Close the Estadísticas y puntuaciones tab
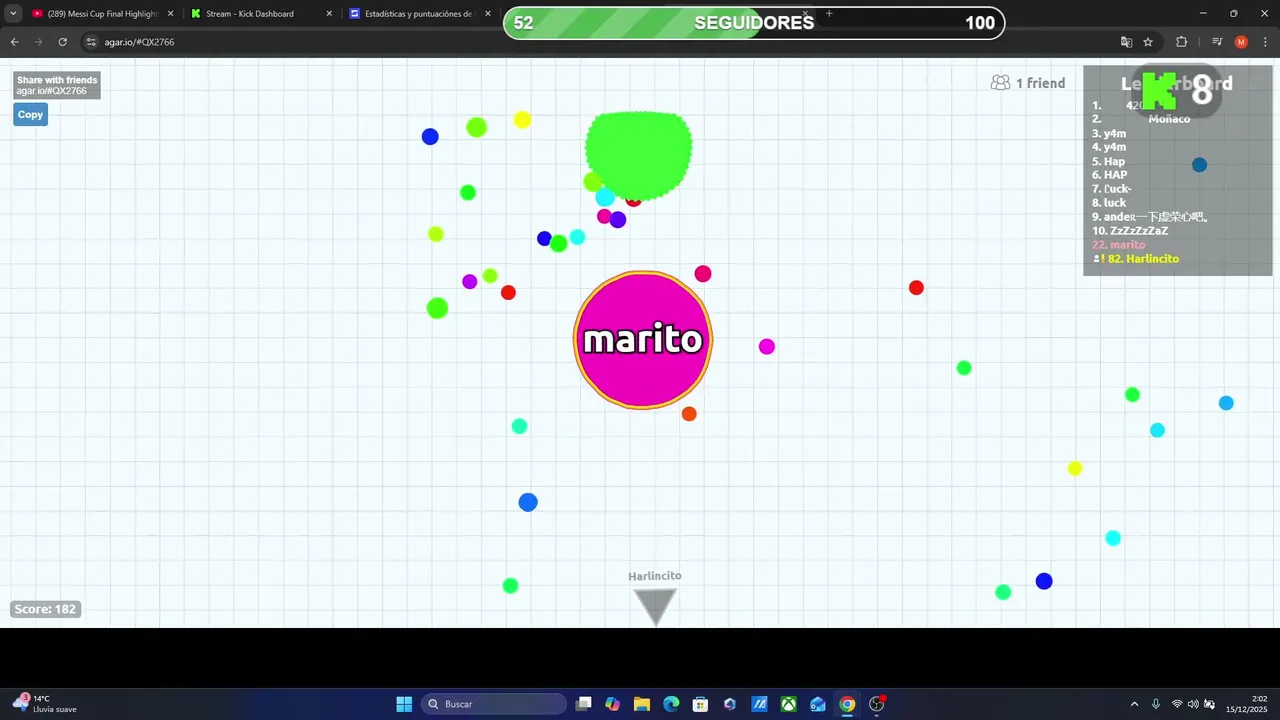 [488, 14]
